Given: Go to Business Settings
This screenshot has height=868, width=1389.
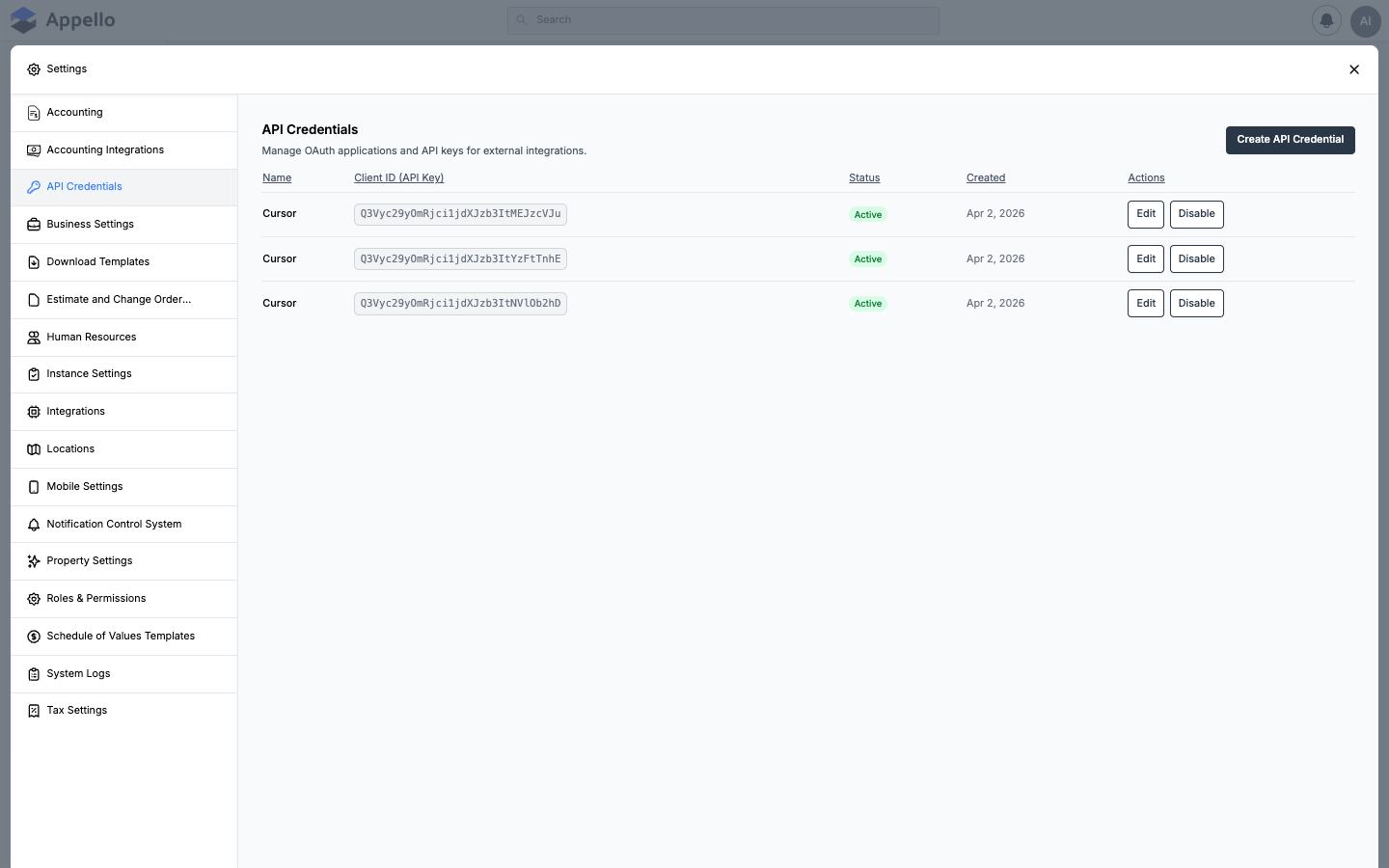Looking at the screenshot, I should [x=123, y=225].
